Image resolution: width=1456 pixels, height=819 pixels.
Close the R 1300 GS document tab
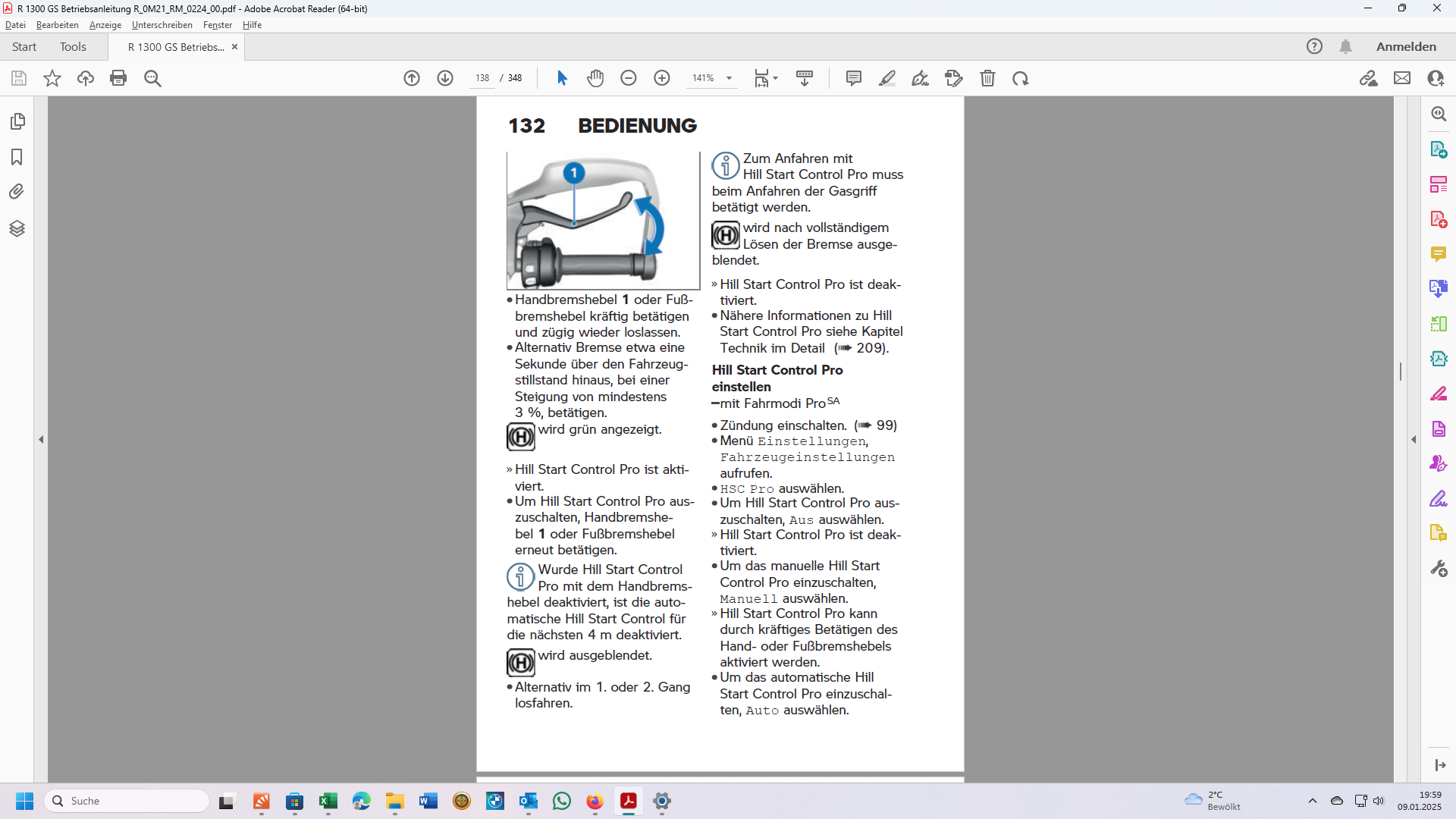234,47
